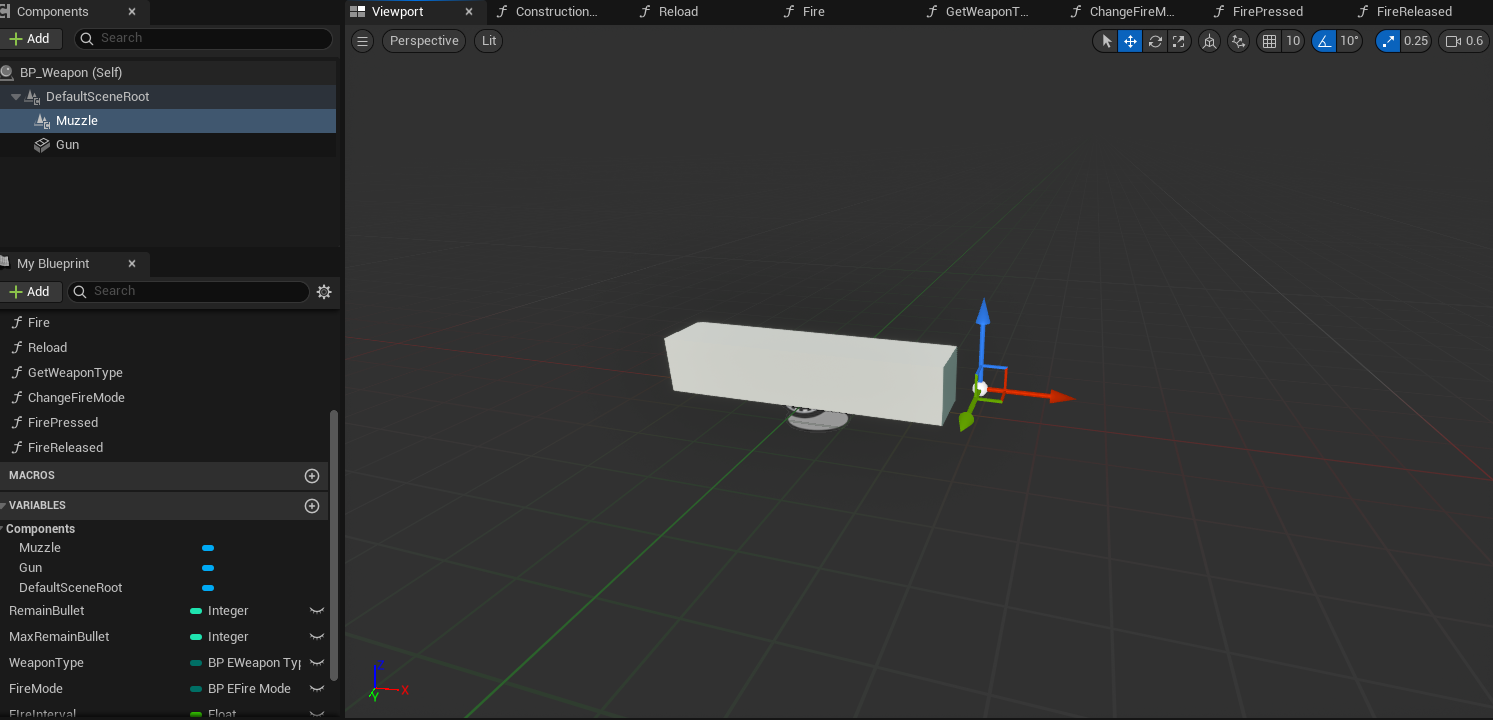Activate the rotate tool
The height and width of the screenshot is (720, 1493).
point(1155,41)
